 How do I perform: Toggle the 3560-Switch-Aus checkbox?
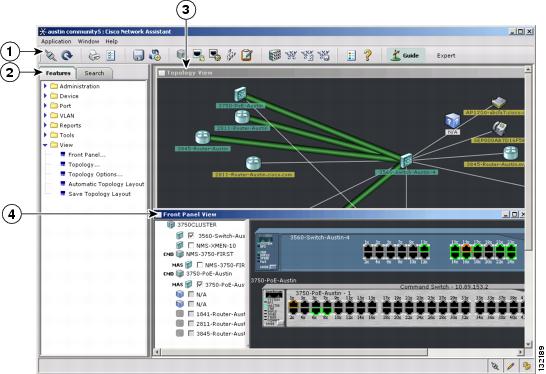[x=191, y=235]
